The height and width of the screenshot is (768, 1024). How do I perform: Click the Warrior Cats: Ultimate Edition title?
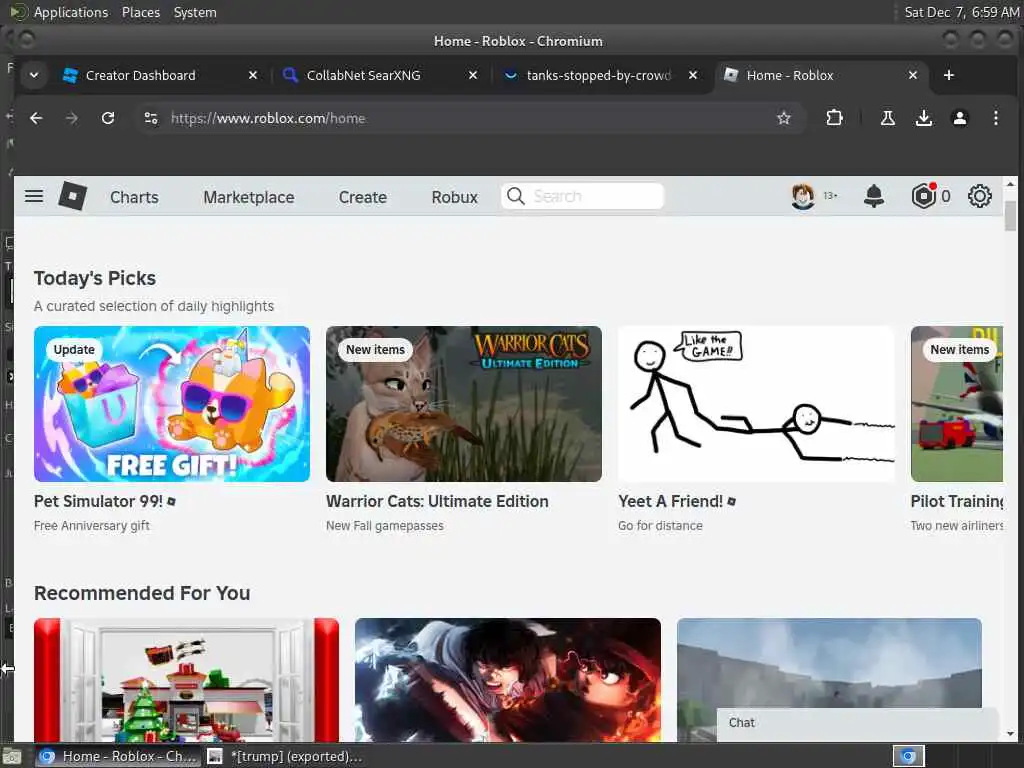[437, 501]
